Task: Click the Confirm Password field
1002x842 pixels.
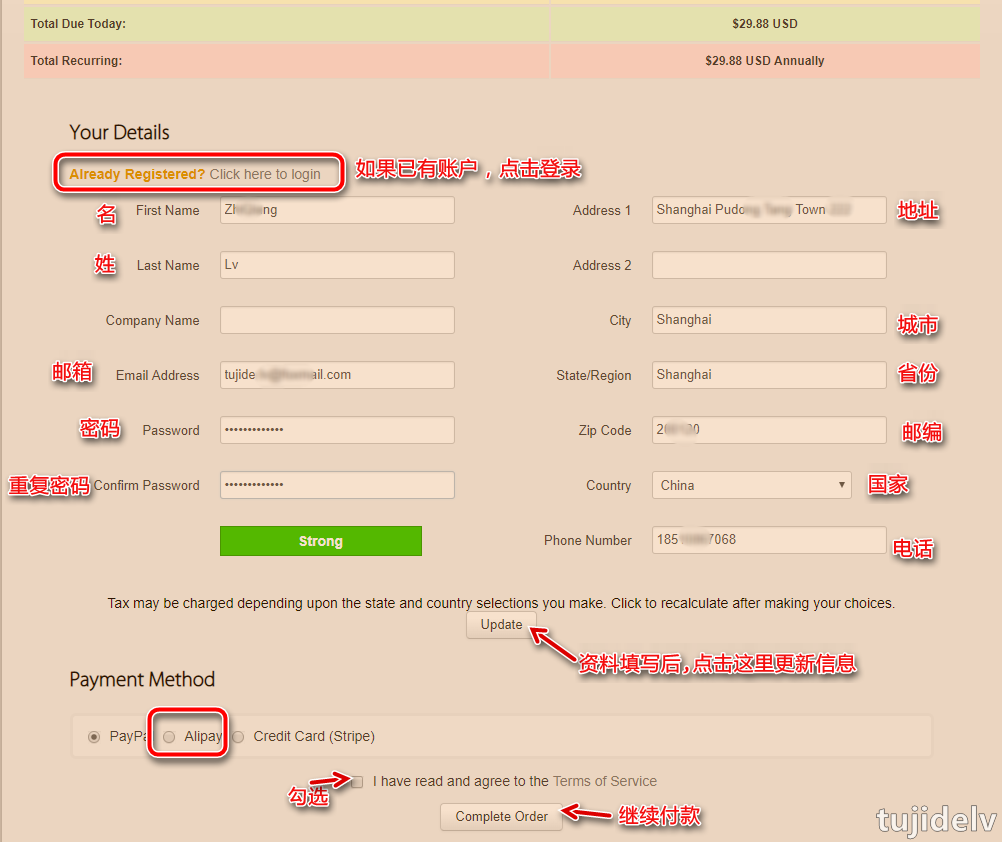Action: pos(337,485)
